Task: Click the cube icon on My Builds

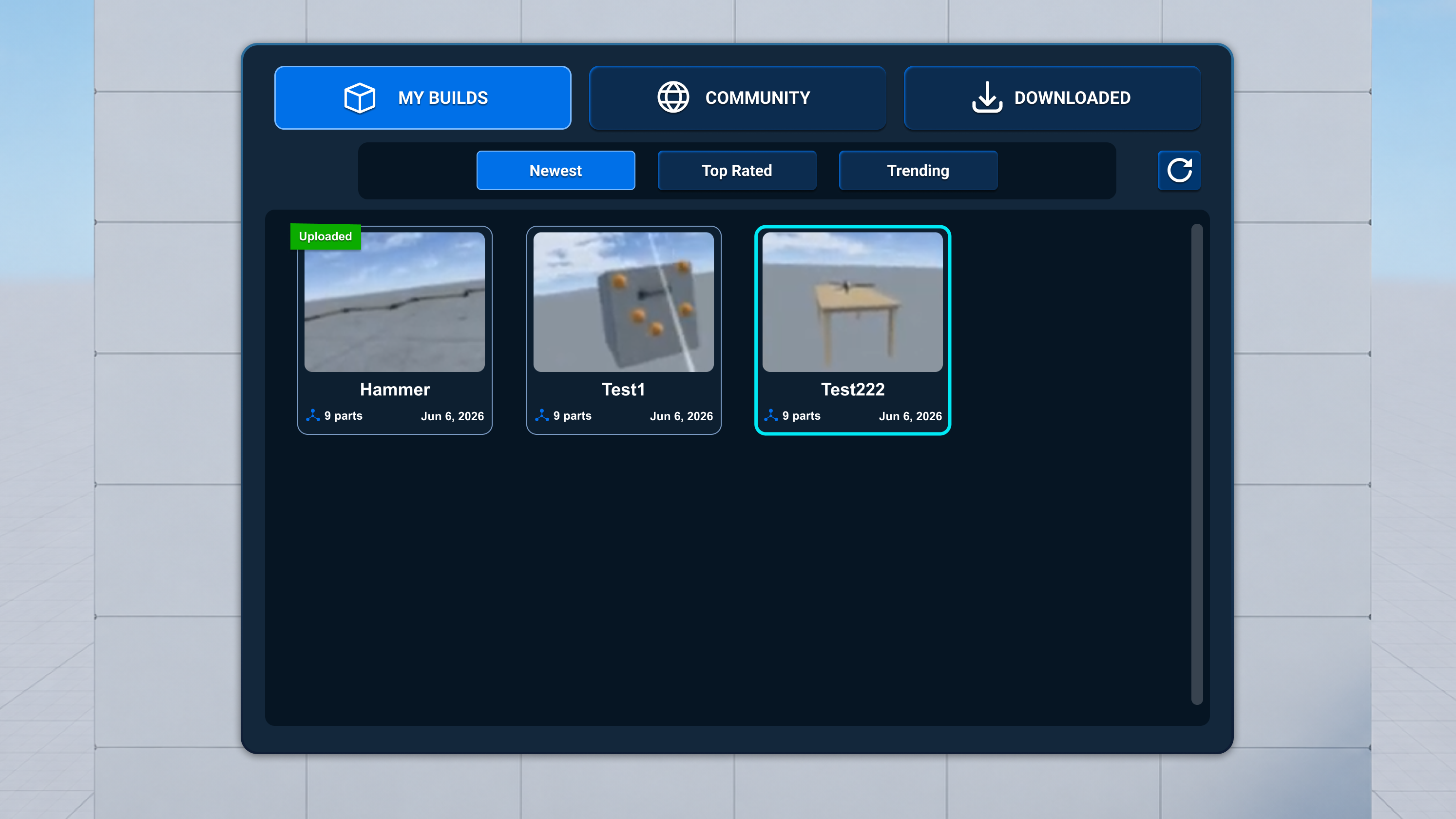Action: [x=360, y=98]
